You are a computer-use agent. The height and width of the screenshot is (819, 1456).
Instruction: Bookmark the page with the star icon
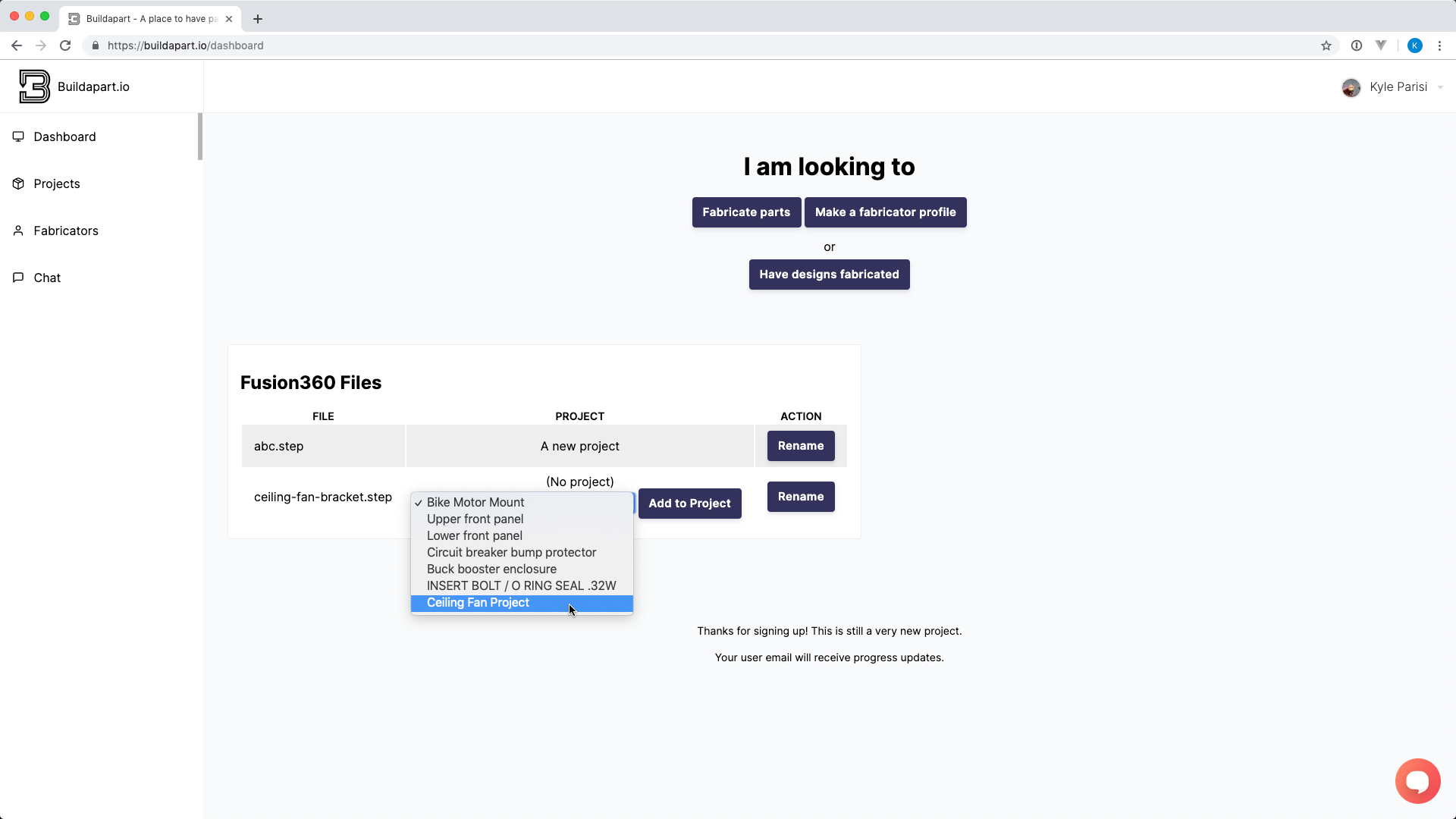(x=1326, y=45)
